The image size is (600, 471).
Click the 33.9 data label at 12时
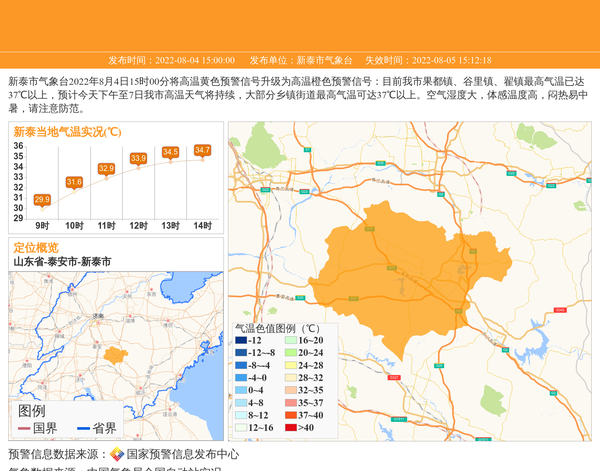pos(138,158)
